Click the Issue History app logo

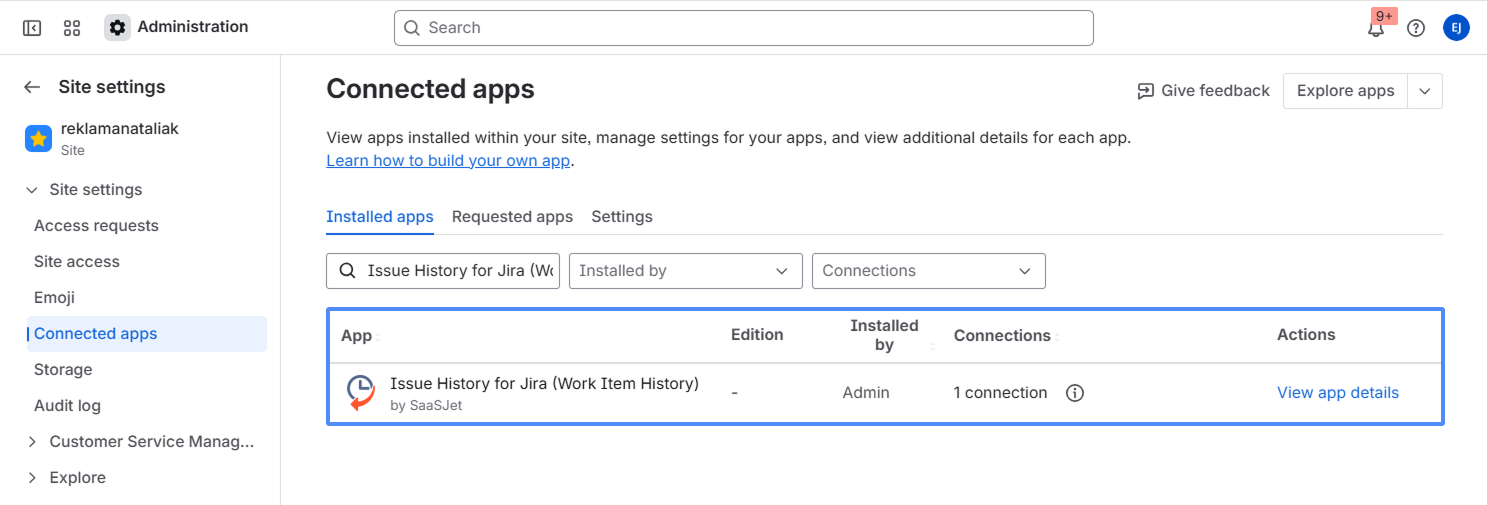point(361,393)
